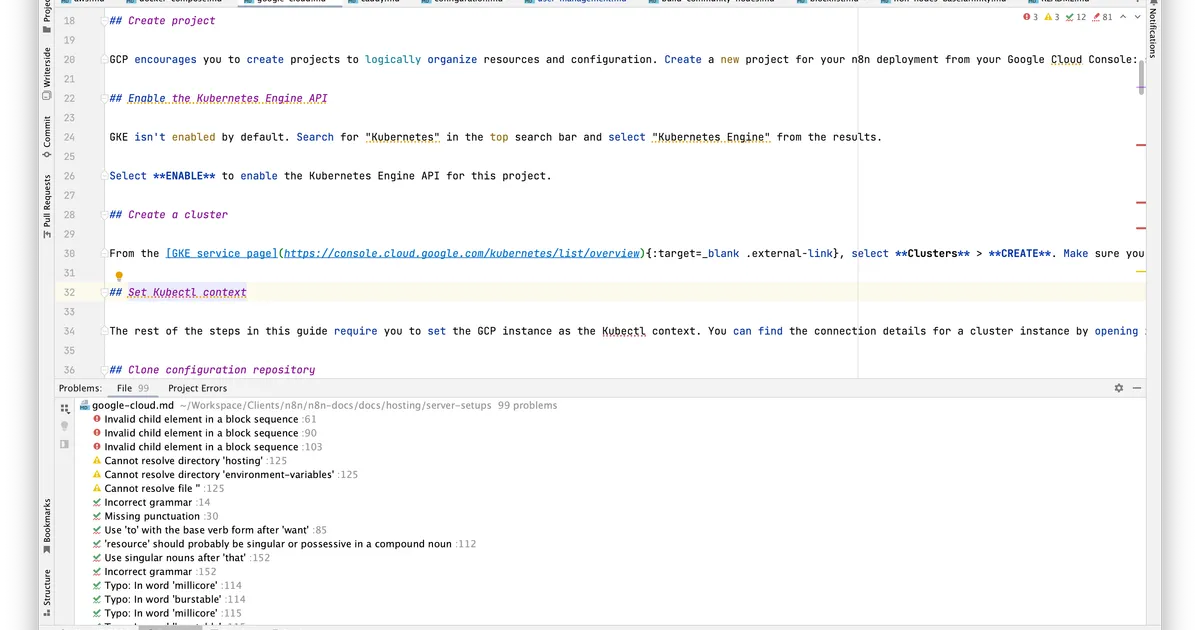This screenshot has height=630, width=1200.
Task: Toggle editor preview in Problems toolbar
Action: tap(66, 444)
